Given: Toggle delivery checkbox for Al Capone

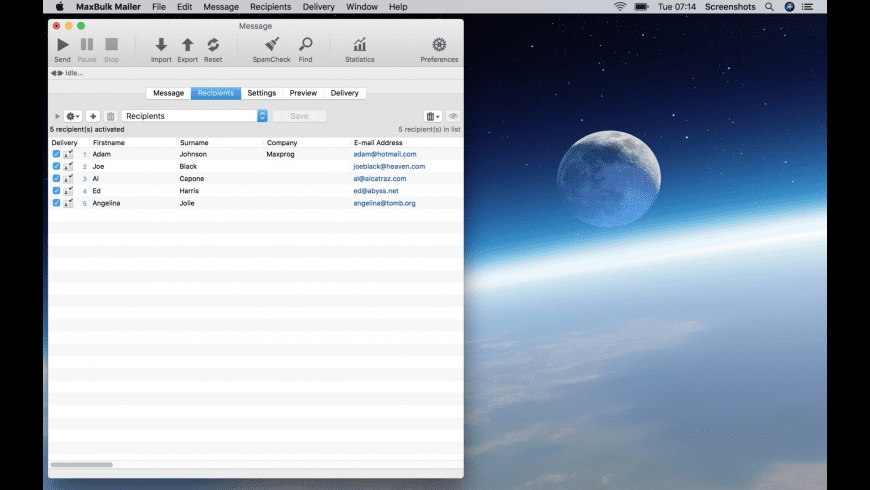Looking at the screenshot, I should point(56,179).
